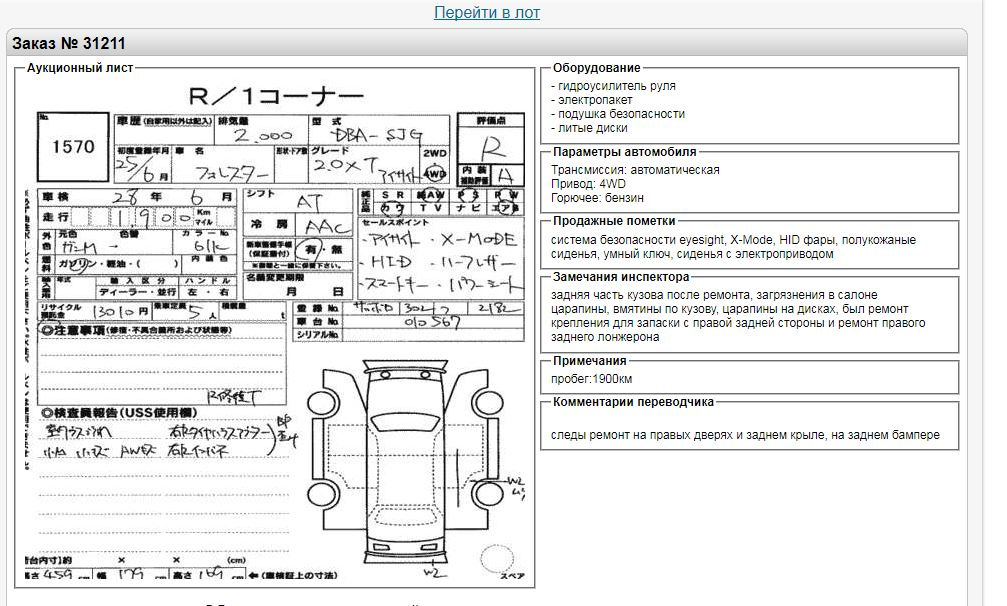1007x606 pixels.
Task: Select 'Параметры автомобиля' section title
Action: point(624,152)
